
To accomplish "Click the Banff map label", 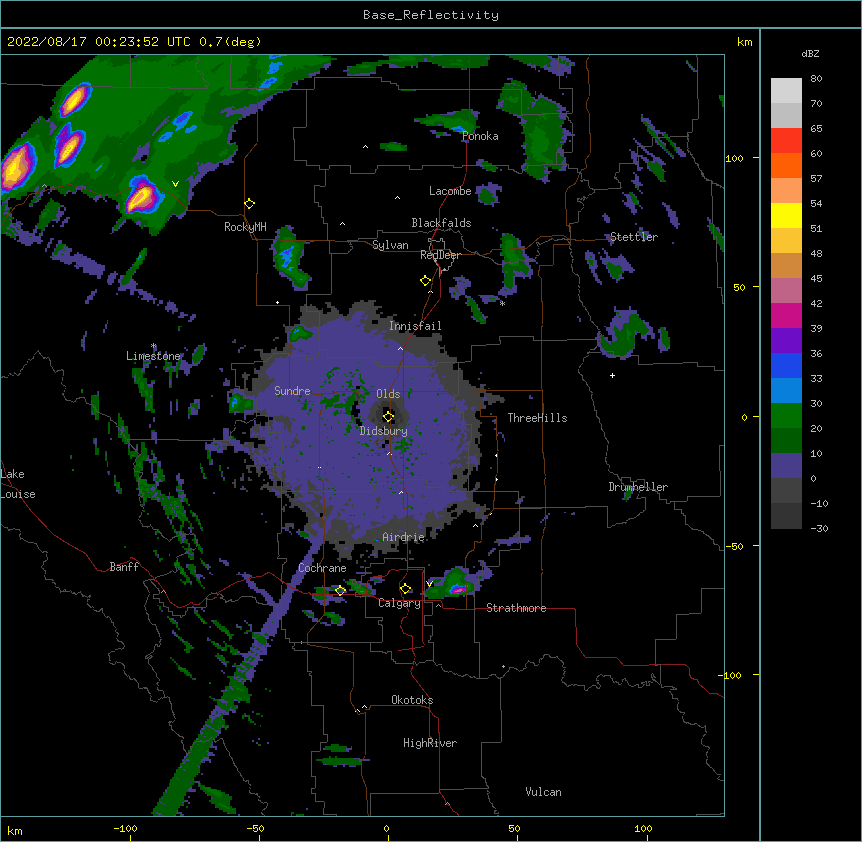I will [x=124, y=567].
